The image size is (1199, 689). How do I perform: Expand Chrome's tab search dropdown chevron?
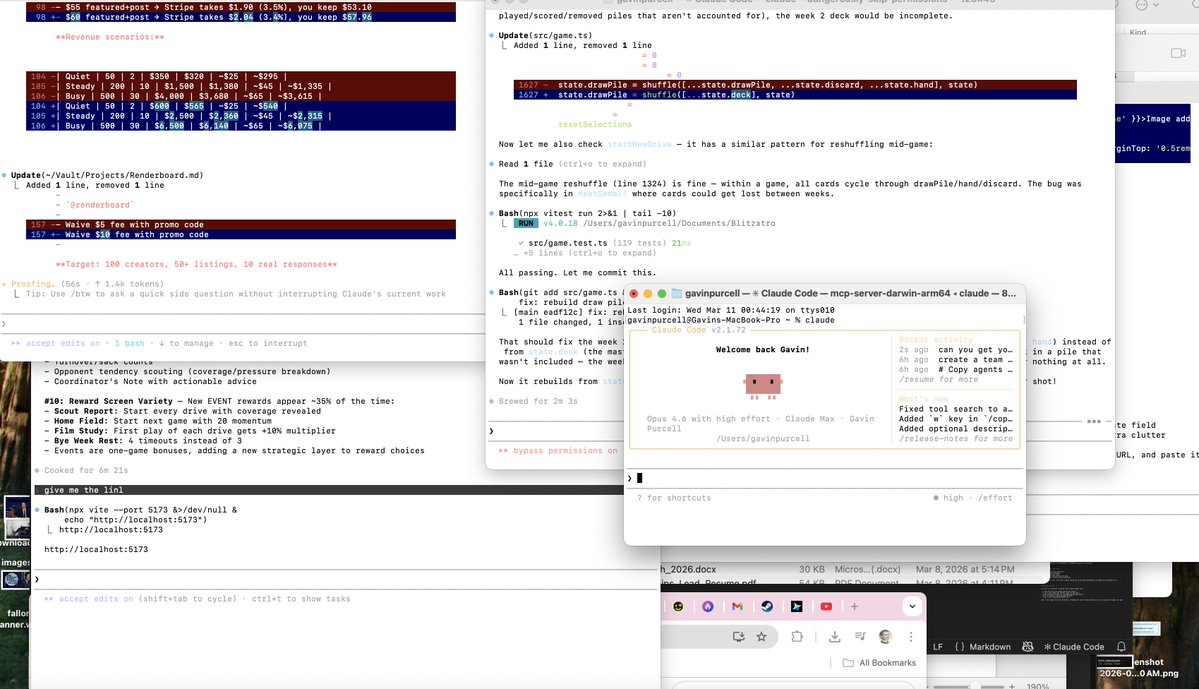[911, 606]
